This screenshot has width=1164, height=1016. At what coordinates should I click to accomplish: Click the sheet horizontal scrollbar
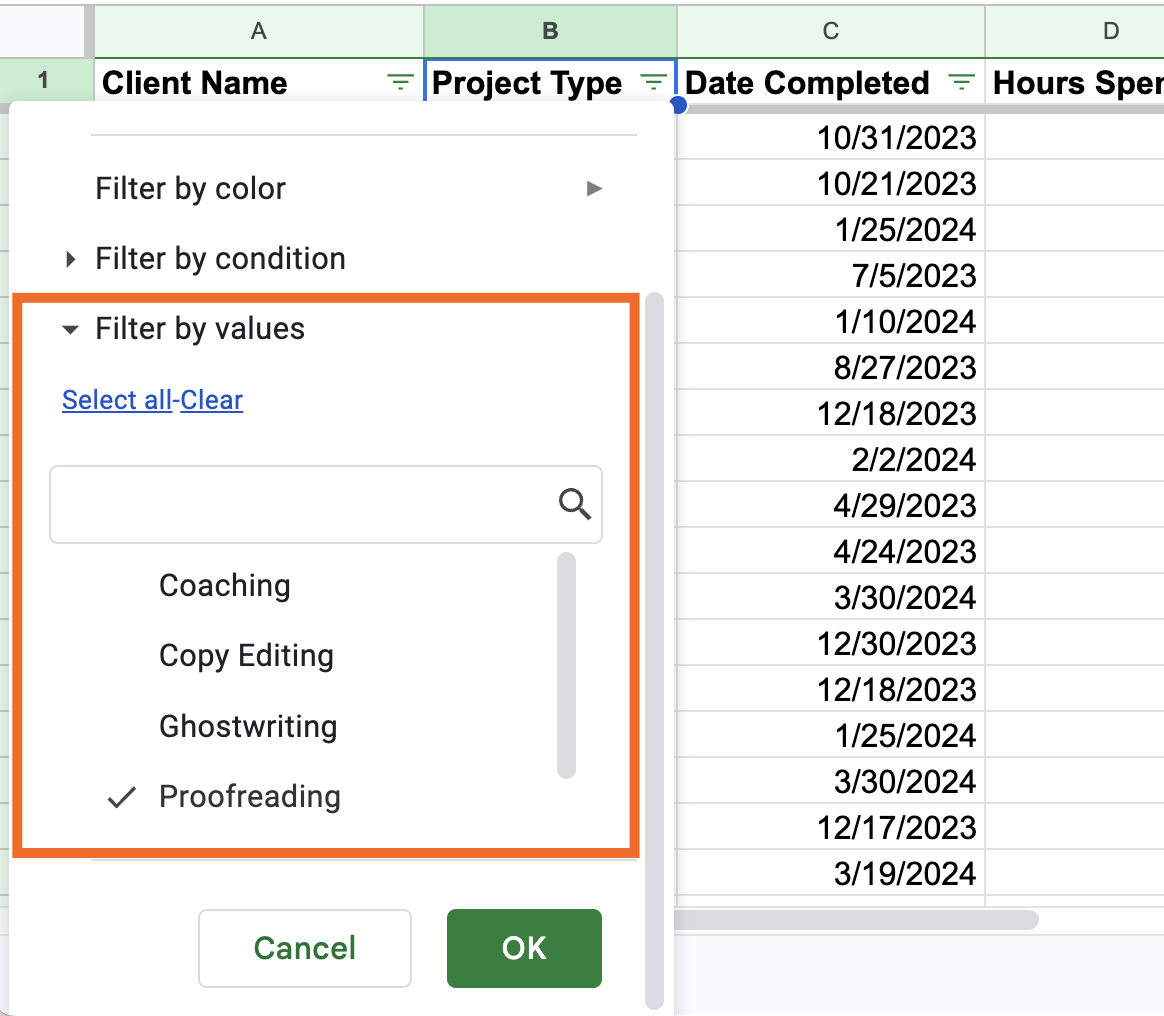click(x=857, y=920)
